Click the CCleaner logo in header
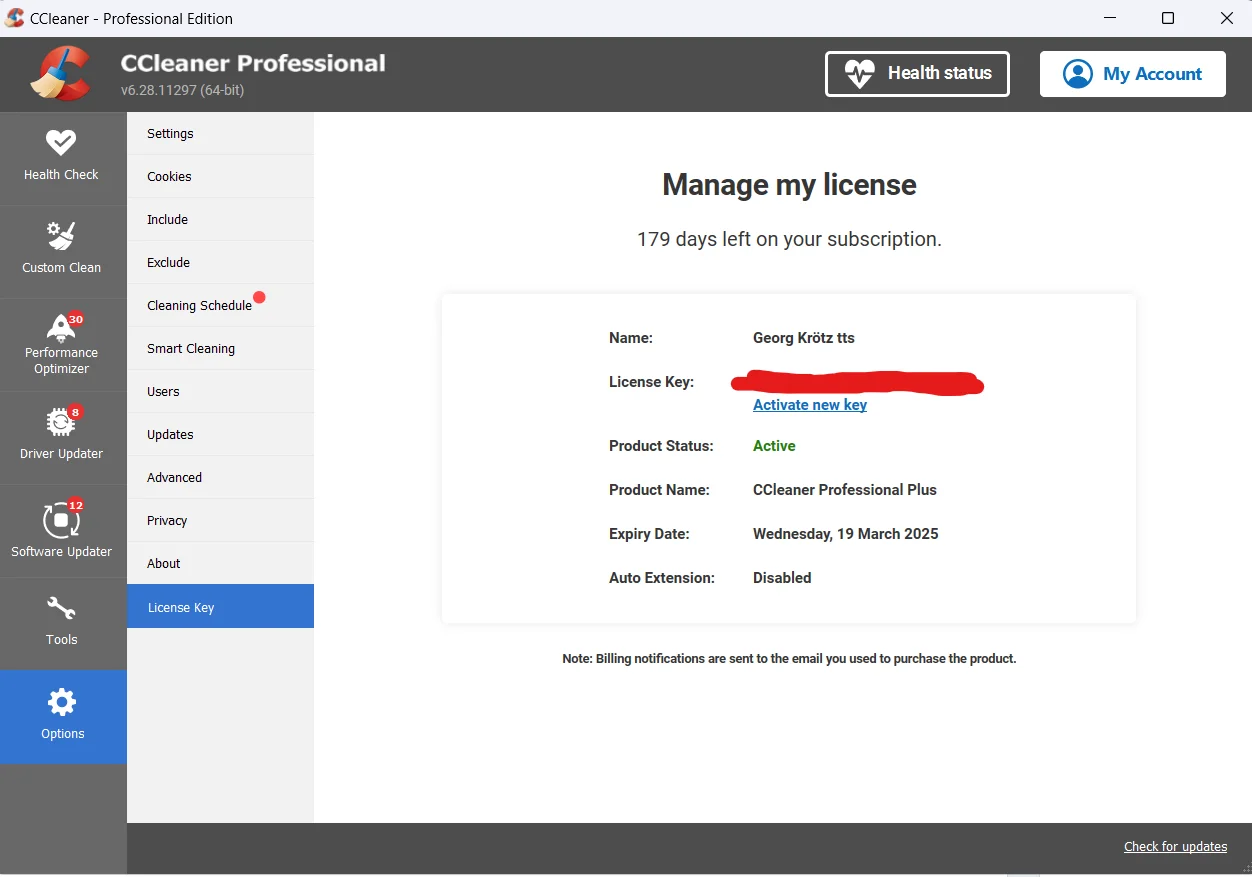 pos(61,74)
